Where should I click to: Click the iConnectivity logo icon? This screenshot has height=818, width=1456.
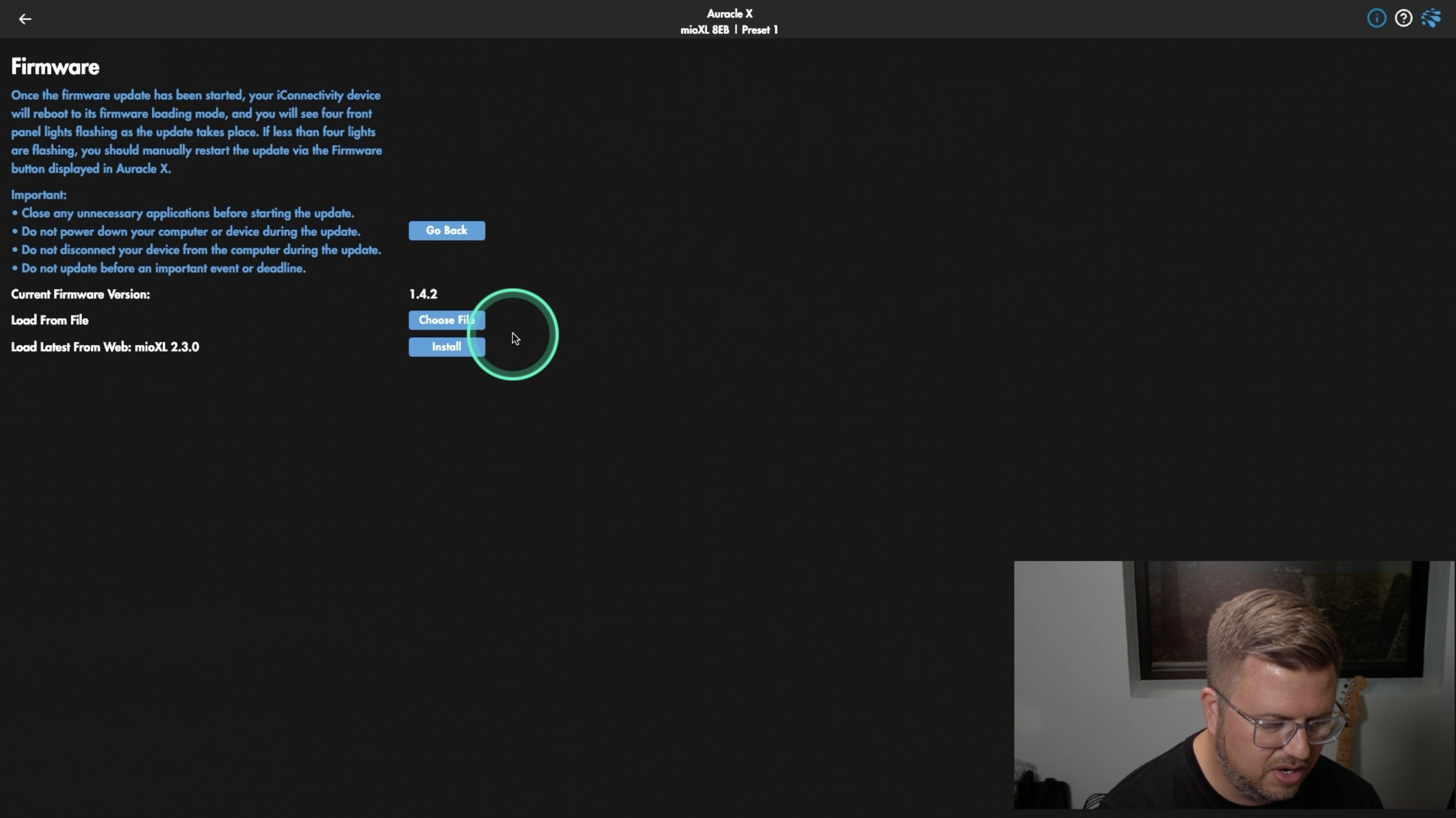pyautogui.click(x=1430, y=18)
